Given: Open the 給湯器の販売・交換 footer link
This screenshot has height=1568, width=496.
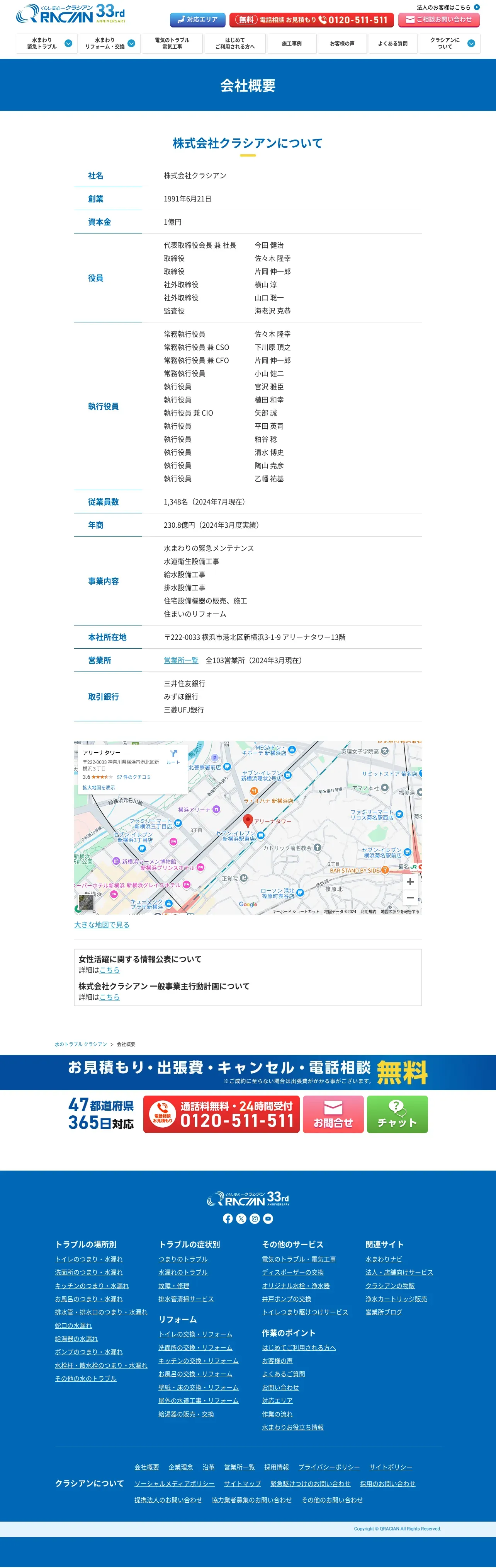Looking at the screenshot, I should [x=186, y=1413].
